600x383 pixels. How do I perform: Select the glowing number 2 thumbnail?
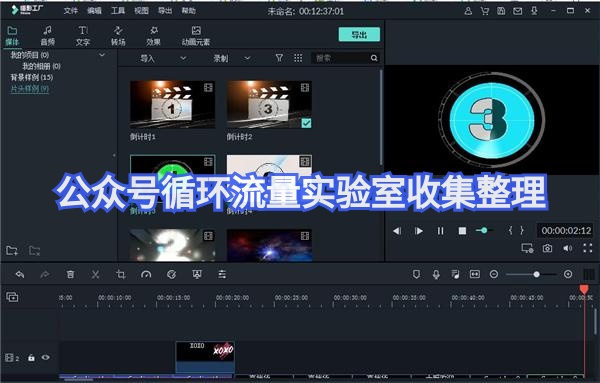click(x=173, y=245)
